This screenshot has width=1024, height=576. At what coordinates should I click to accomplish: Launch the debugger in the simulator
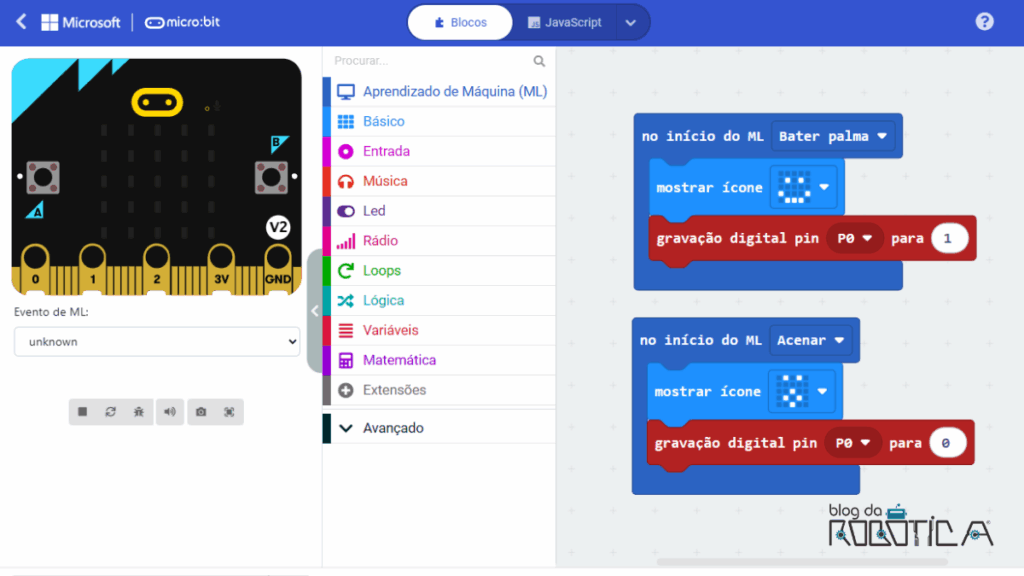(x=139, y=412)
